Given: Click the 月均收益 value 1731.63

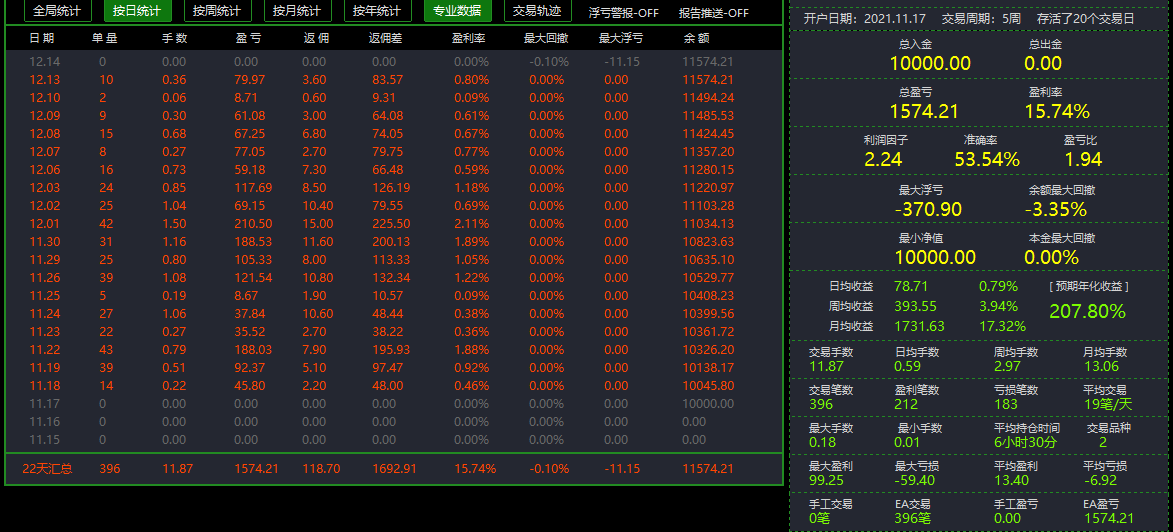Looking at the screenshot, I should pos(919,326).
